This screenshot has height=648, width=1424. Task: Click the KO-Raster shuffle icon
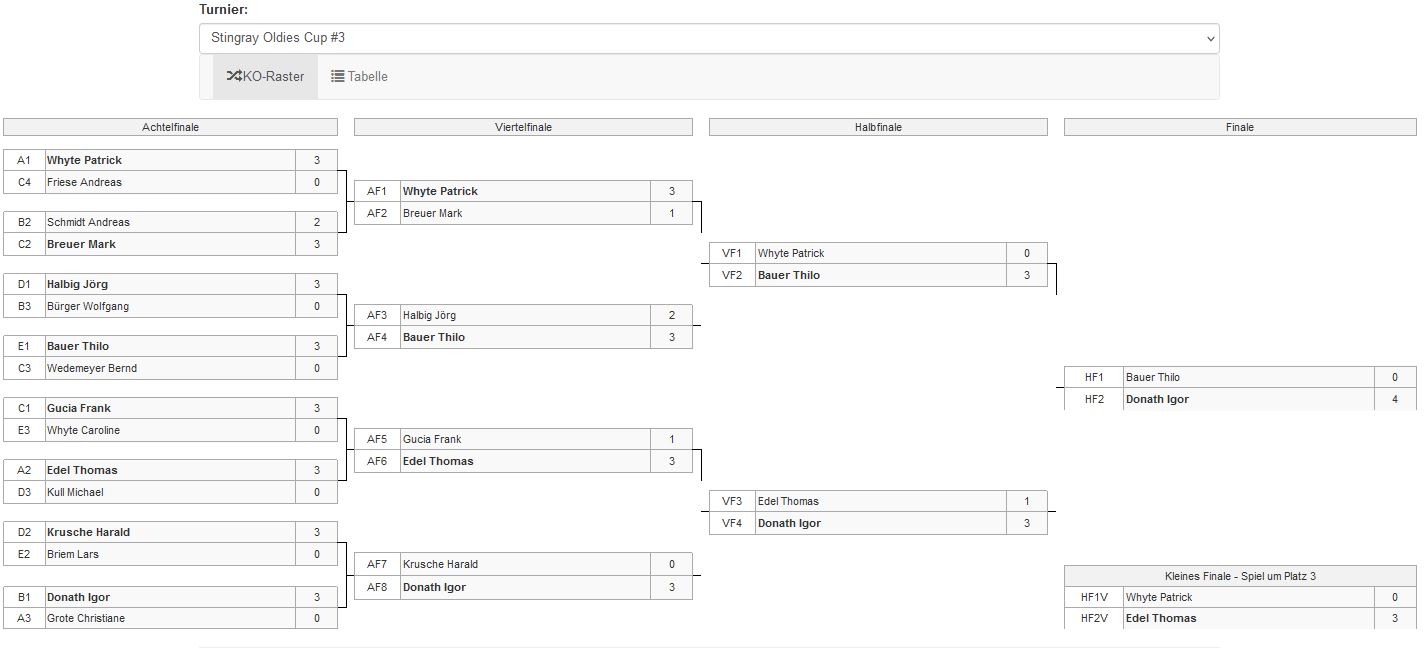234,76
